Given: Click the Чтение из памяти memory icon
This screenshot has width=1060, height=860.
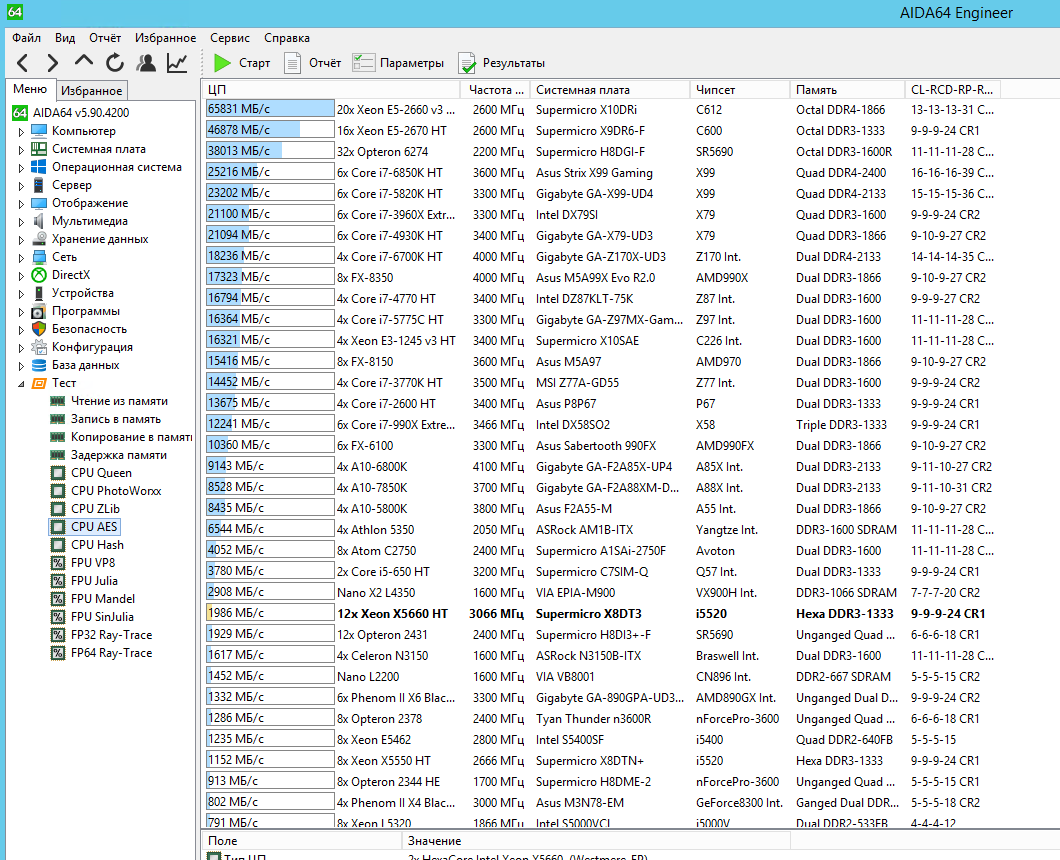Looking at the screenshot, I should point(58,401).
